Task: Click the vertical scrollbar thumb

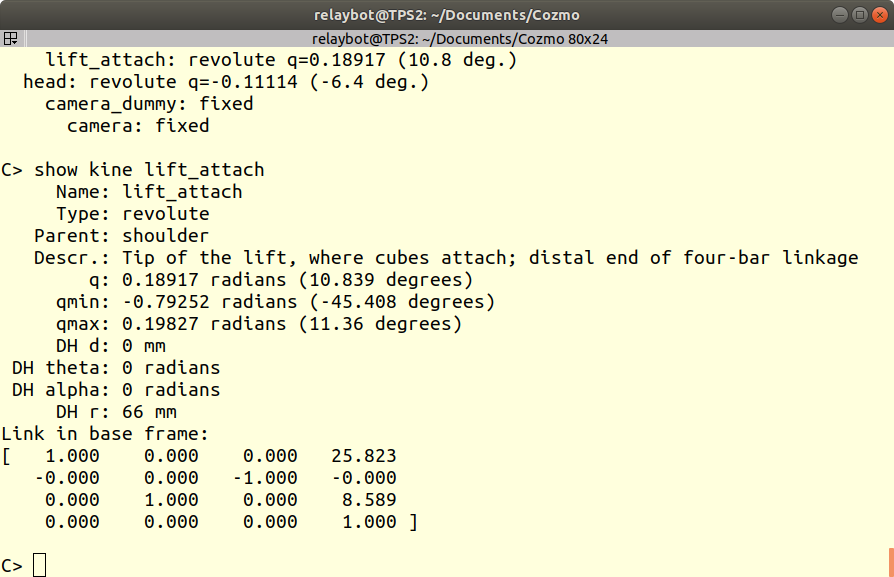Action: pos(891,562)
